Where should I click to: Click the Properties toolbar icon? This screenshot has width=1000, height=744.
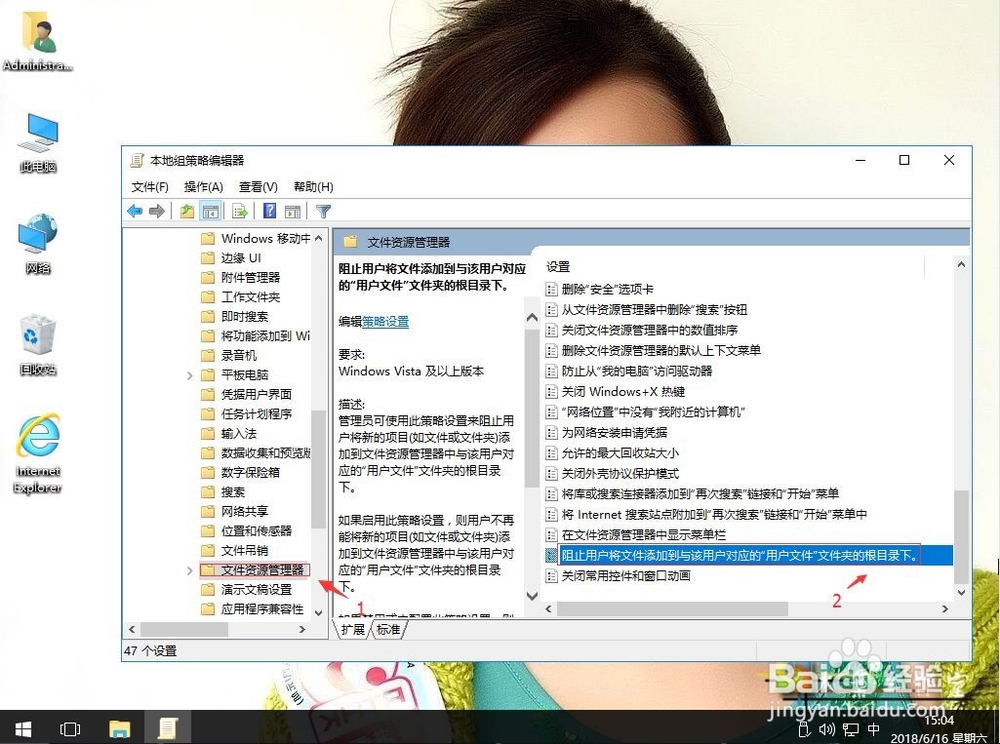(x=188, y=211)
